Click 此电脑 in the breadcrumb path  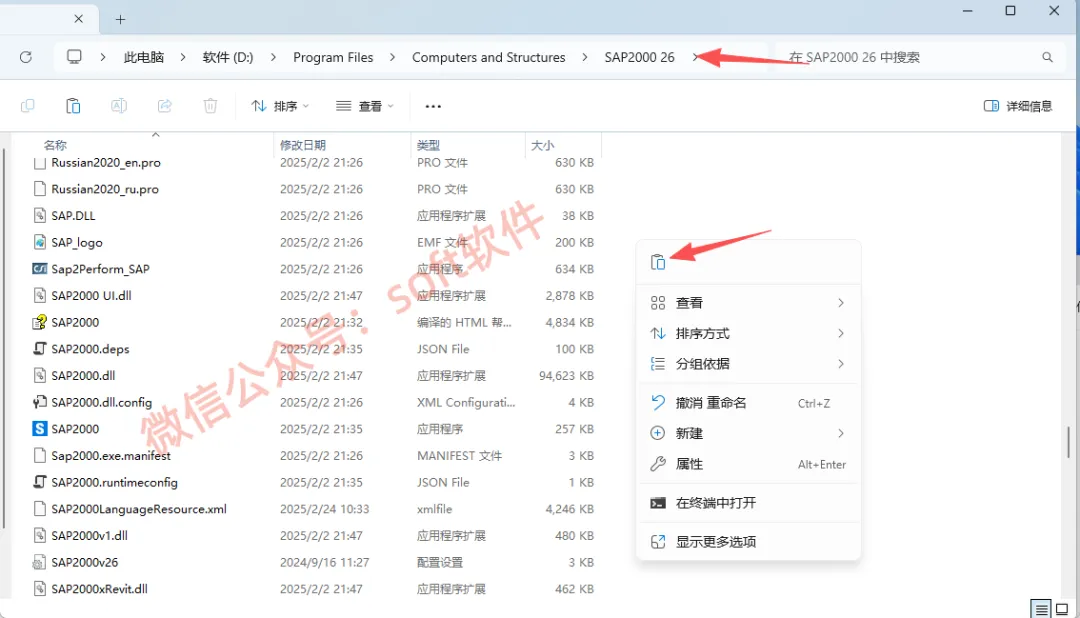[x=143, y=57]
